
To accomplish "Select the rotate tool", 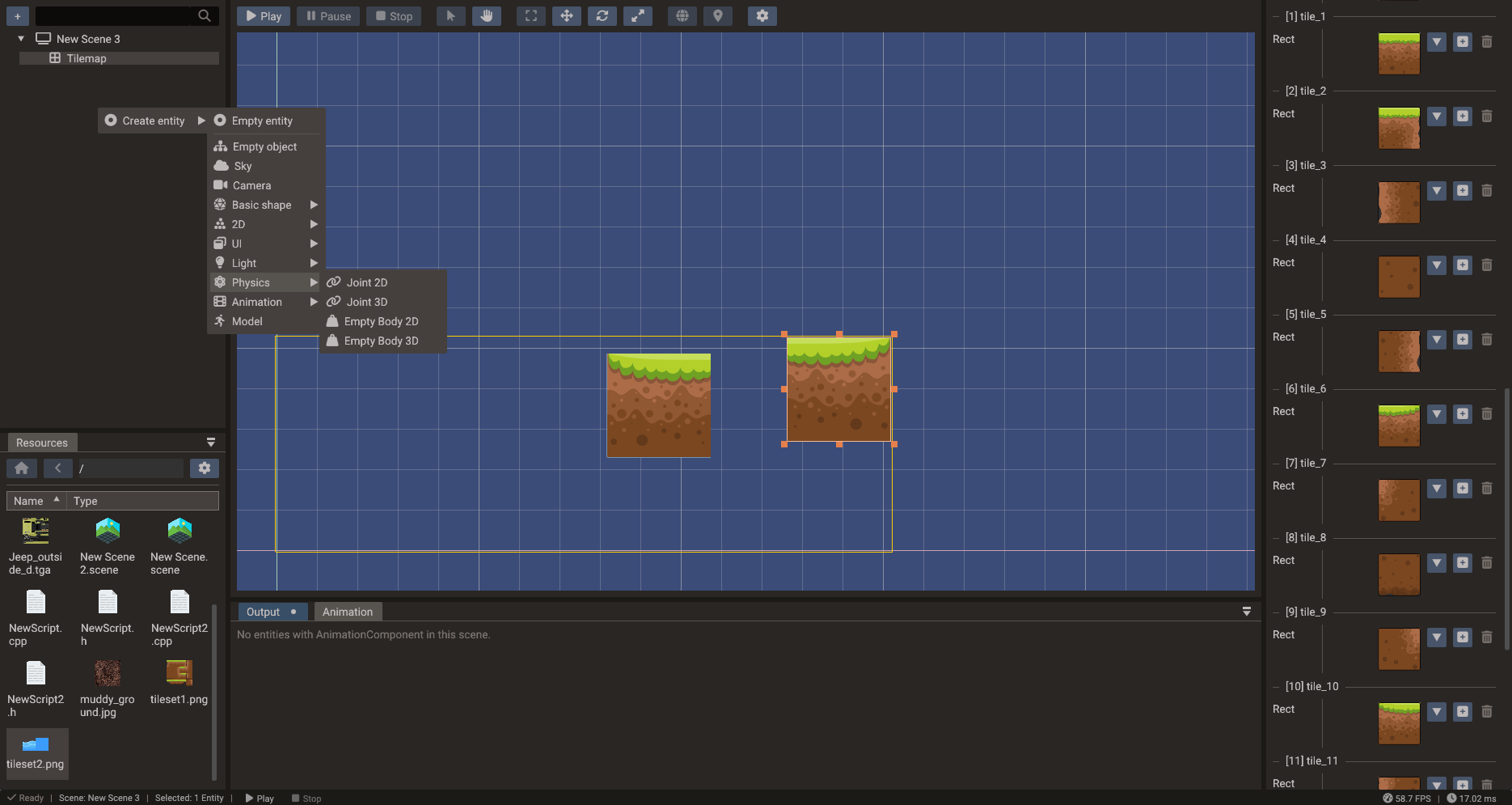I will click(x=602, y=15).
